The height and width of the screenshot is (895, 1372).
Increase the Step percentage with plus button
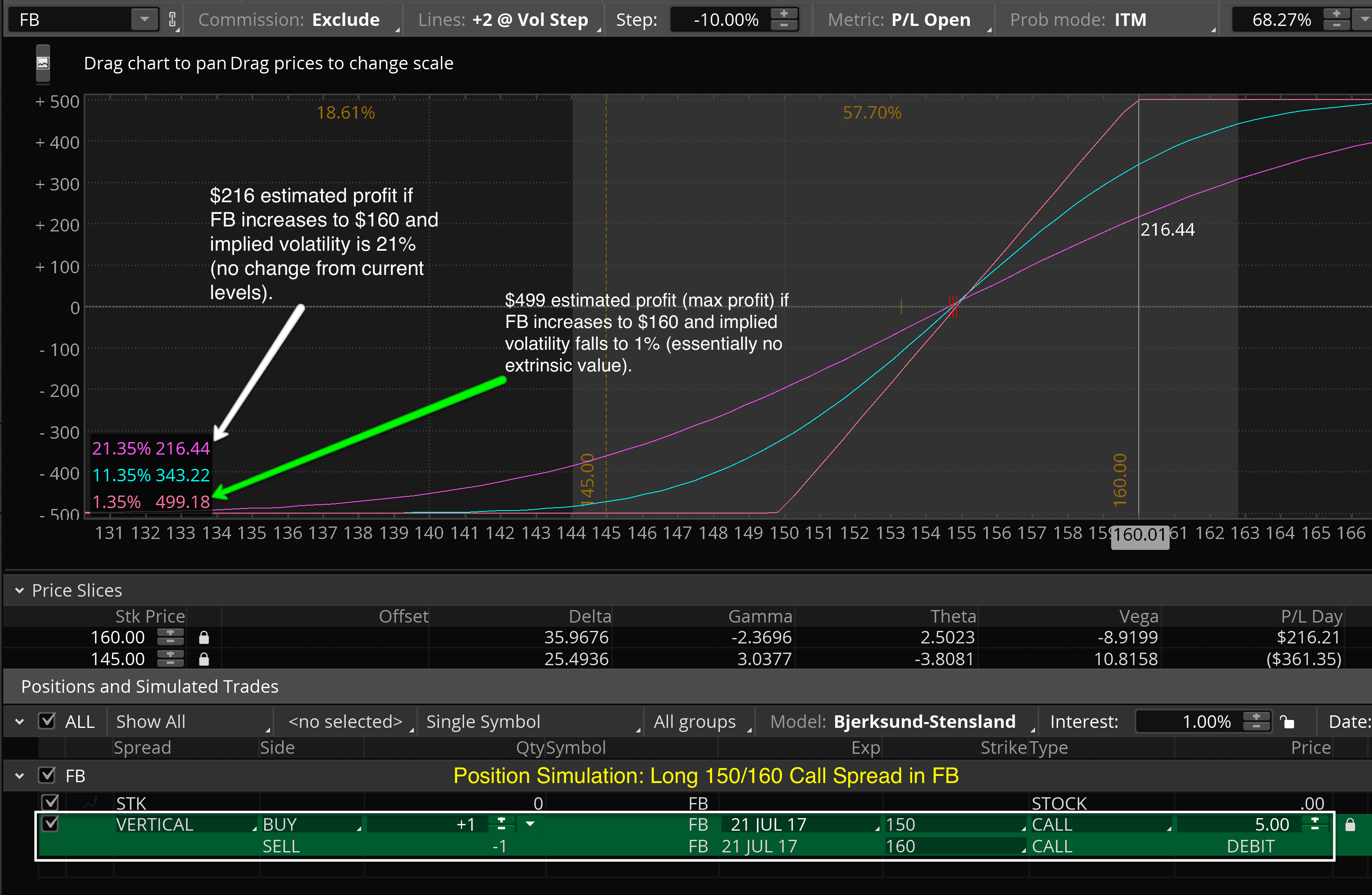pos(784,14)
